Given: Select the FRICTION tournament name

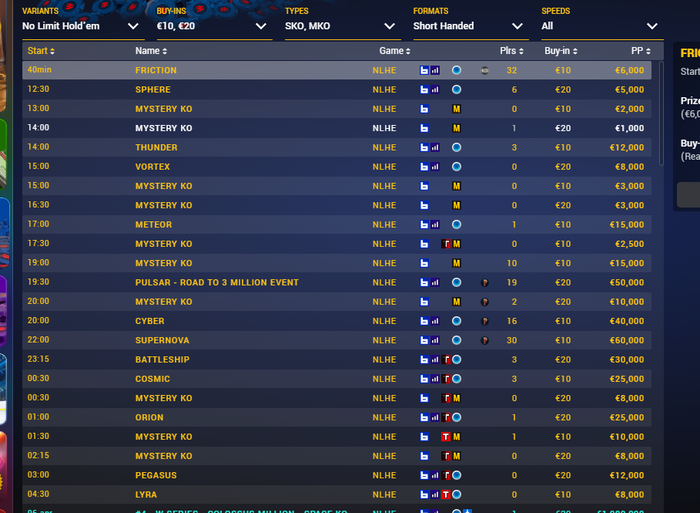Looking at the screenshot, I should [x=156, y=70].
